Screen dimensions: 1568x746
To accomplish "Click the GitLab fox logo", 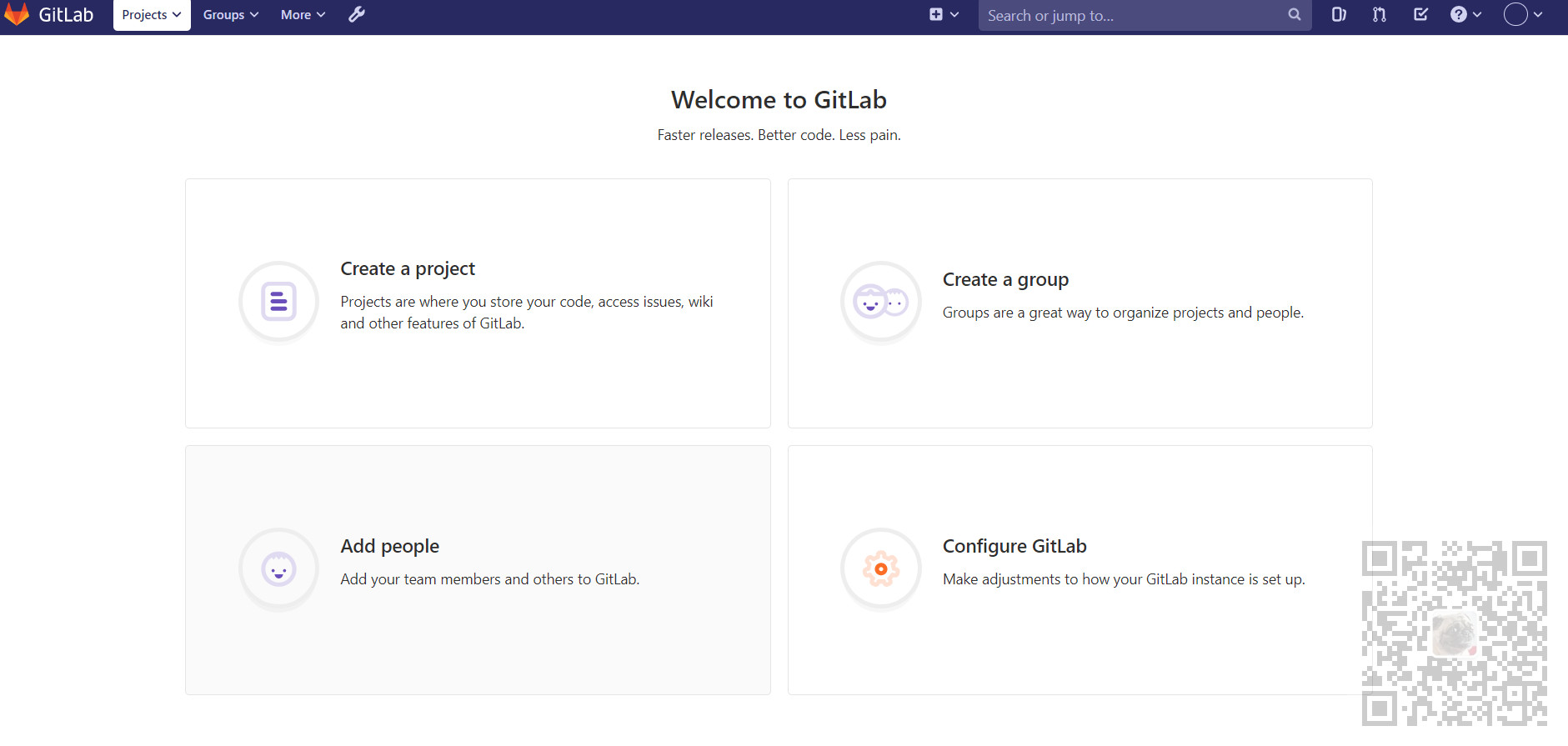I will 17,14.
